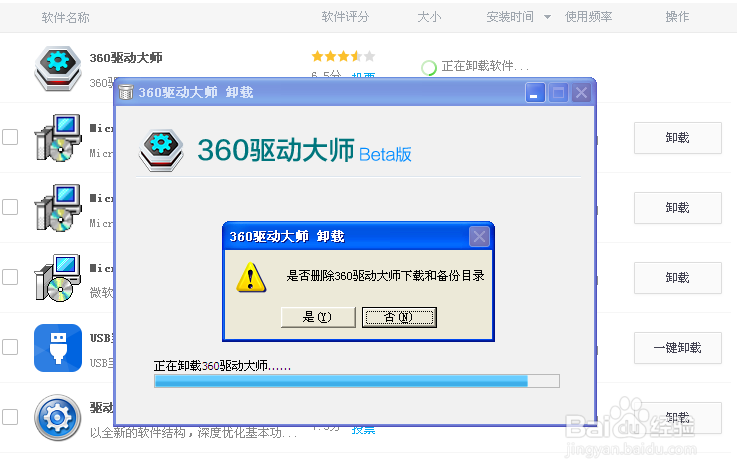Click the second Microsoft installer icon
Viewport: 737px width, 476px height.
(58, 208)
